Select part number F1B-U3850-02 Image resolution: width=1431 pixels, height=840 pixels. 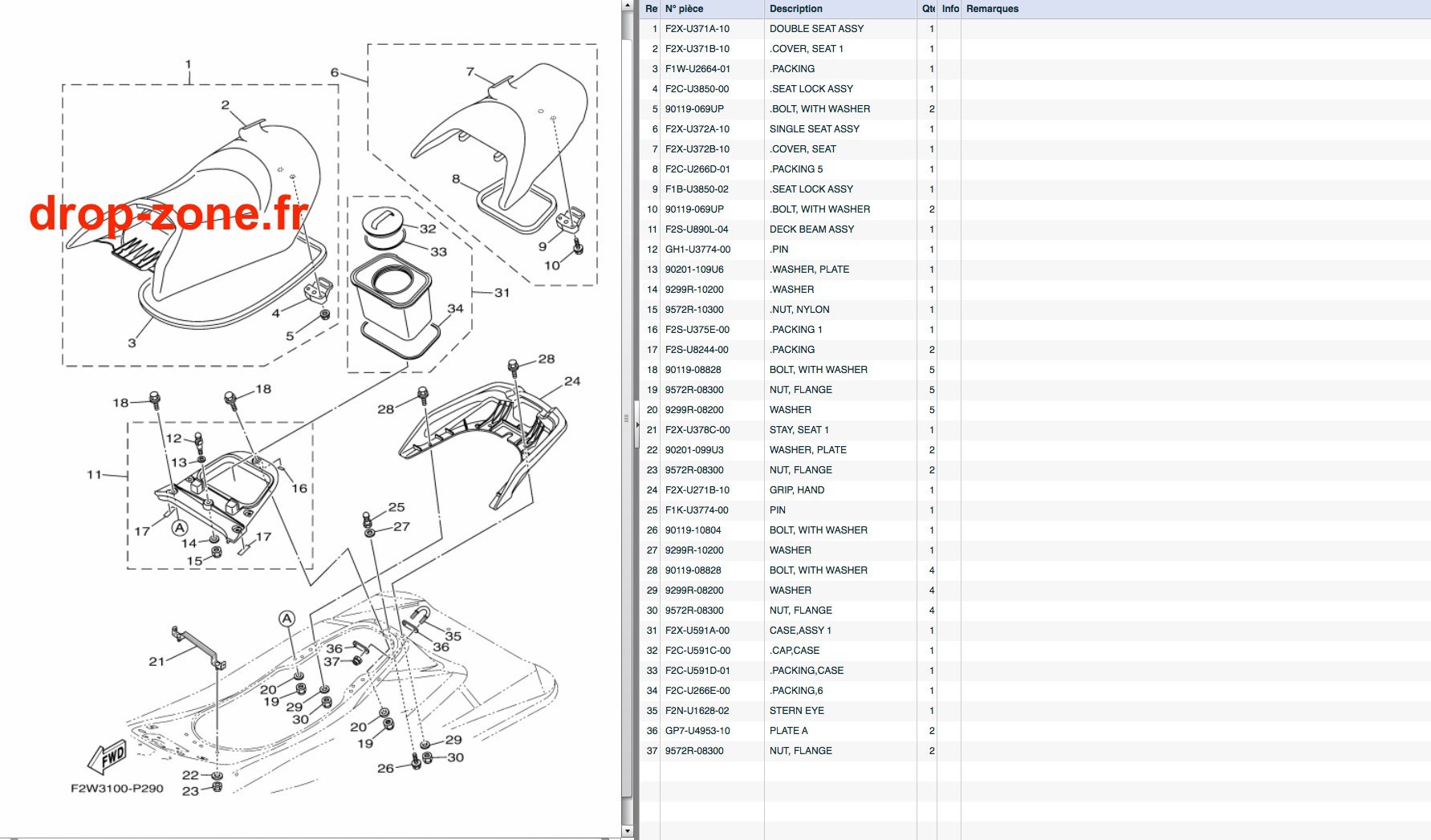697,189
